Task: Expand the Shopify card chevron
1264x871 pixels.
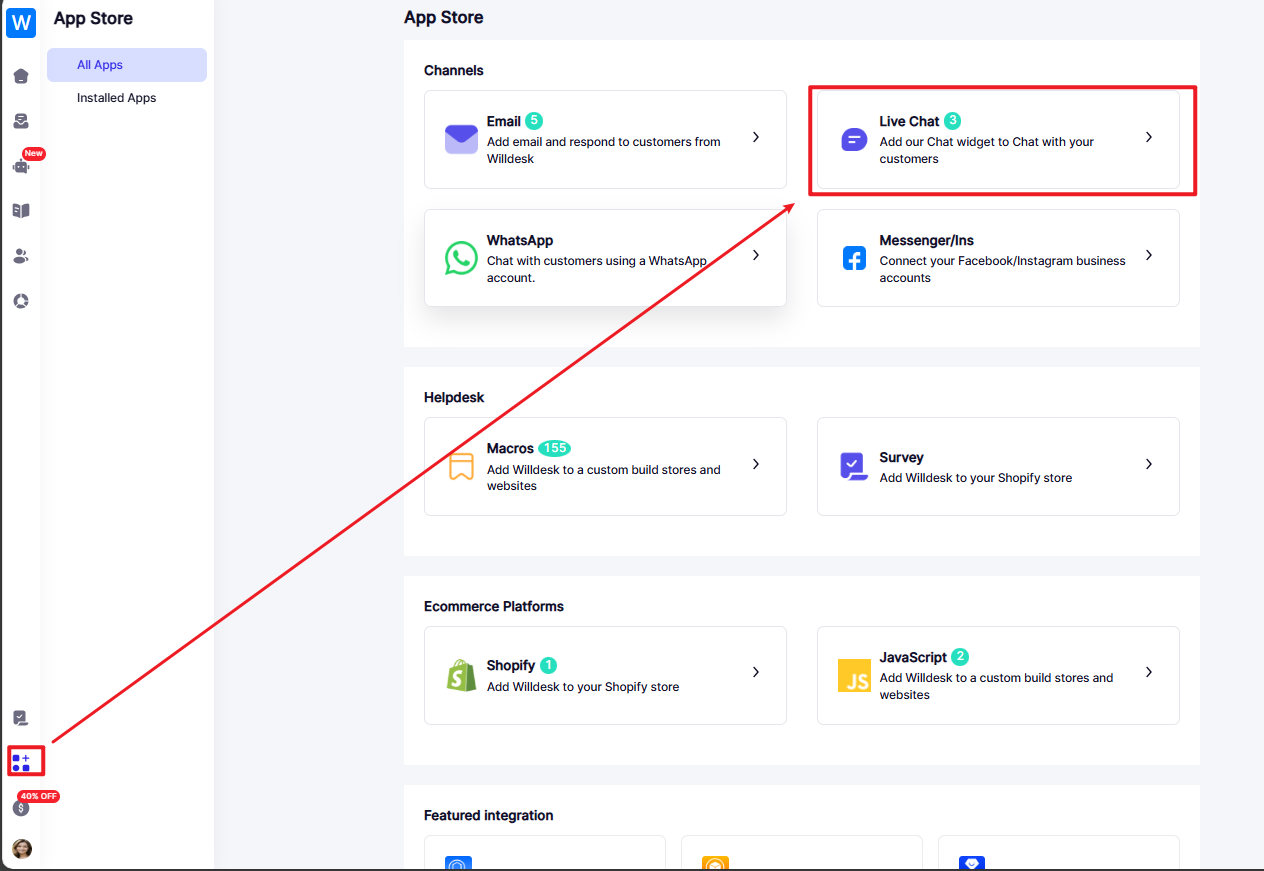Action: (x=756, y=672)
